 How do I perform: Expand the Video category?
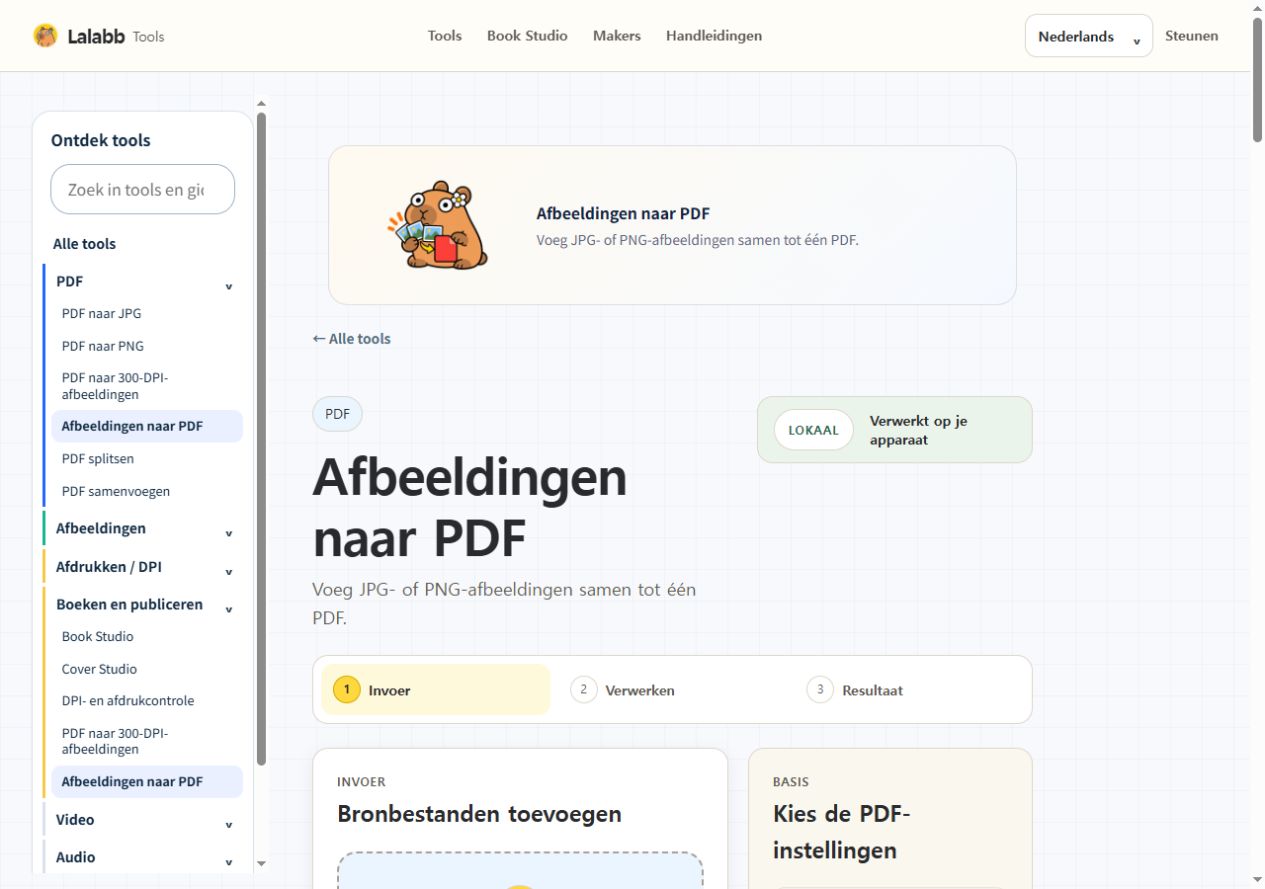click(144, 820)
